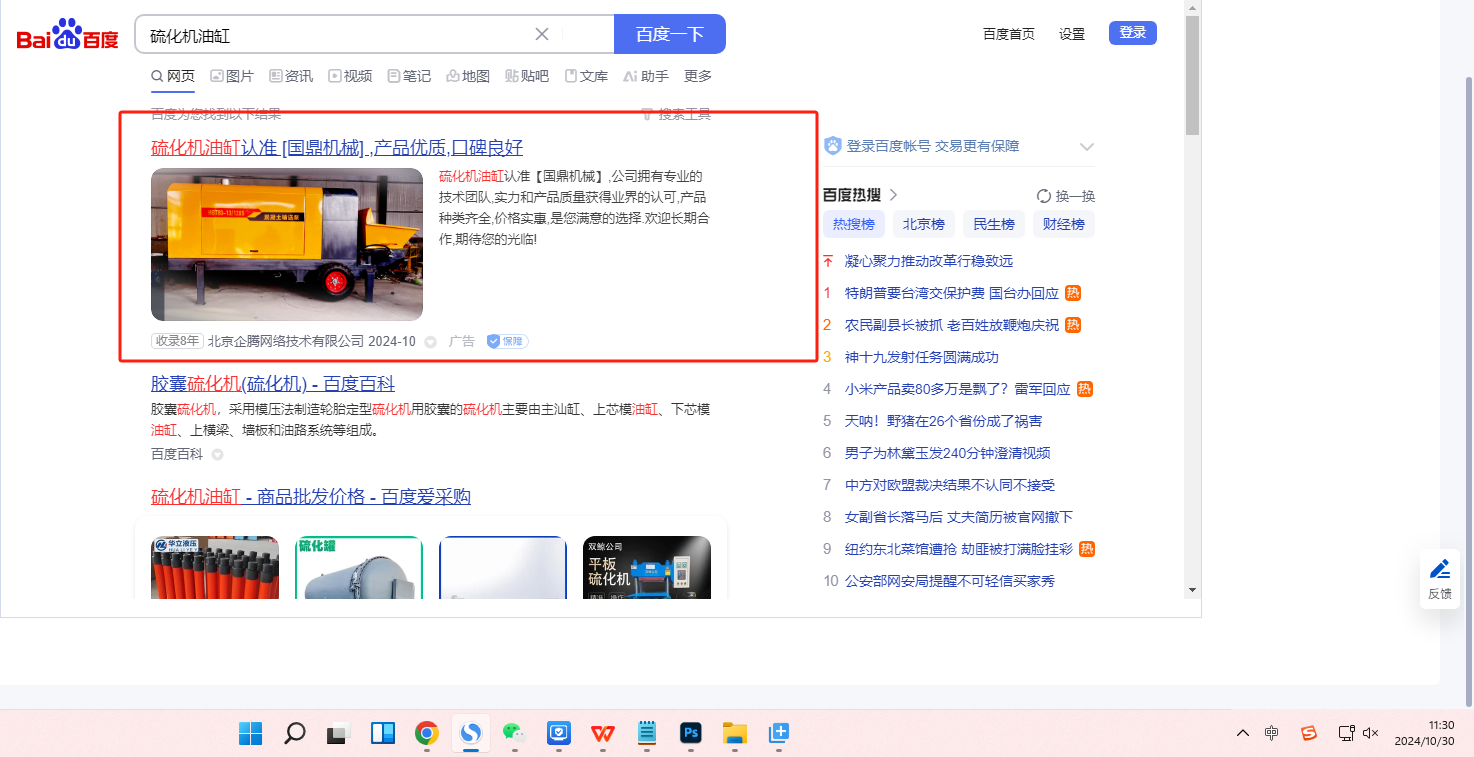Show hidden system tray icons
The width and height of the screenshot is (1474, 757).
[1243, 733]
